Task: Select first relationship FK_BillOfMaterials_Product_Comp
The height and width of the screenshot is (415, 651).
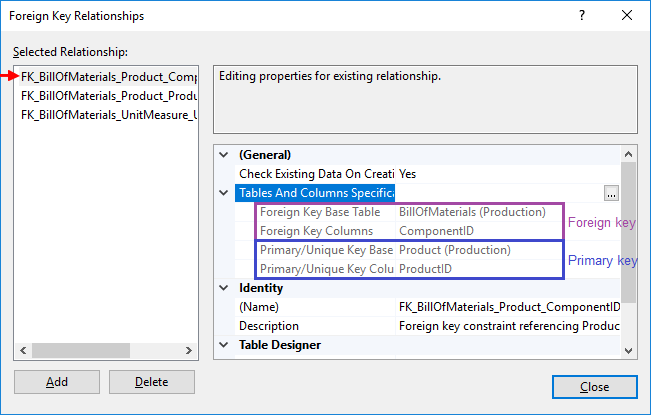Action: 108,76
